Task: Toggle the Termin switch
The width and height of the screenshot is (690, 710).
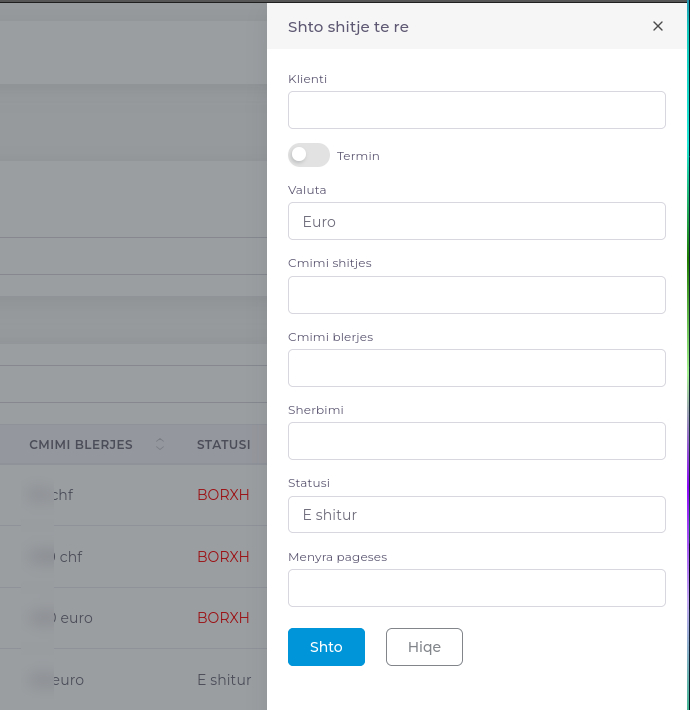Action: point(309,155)
